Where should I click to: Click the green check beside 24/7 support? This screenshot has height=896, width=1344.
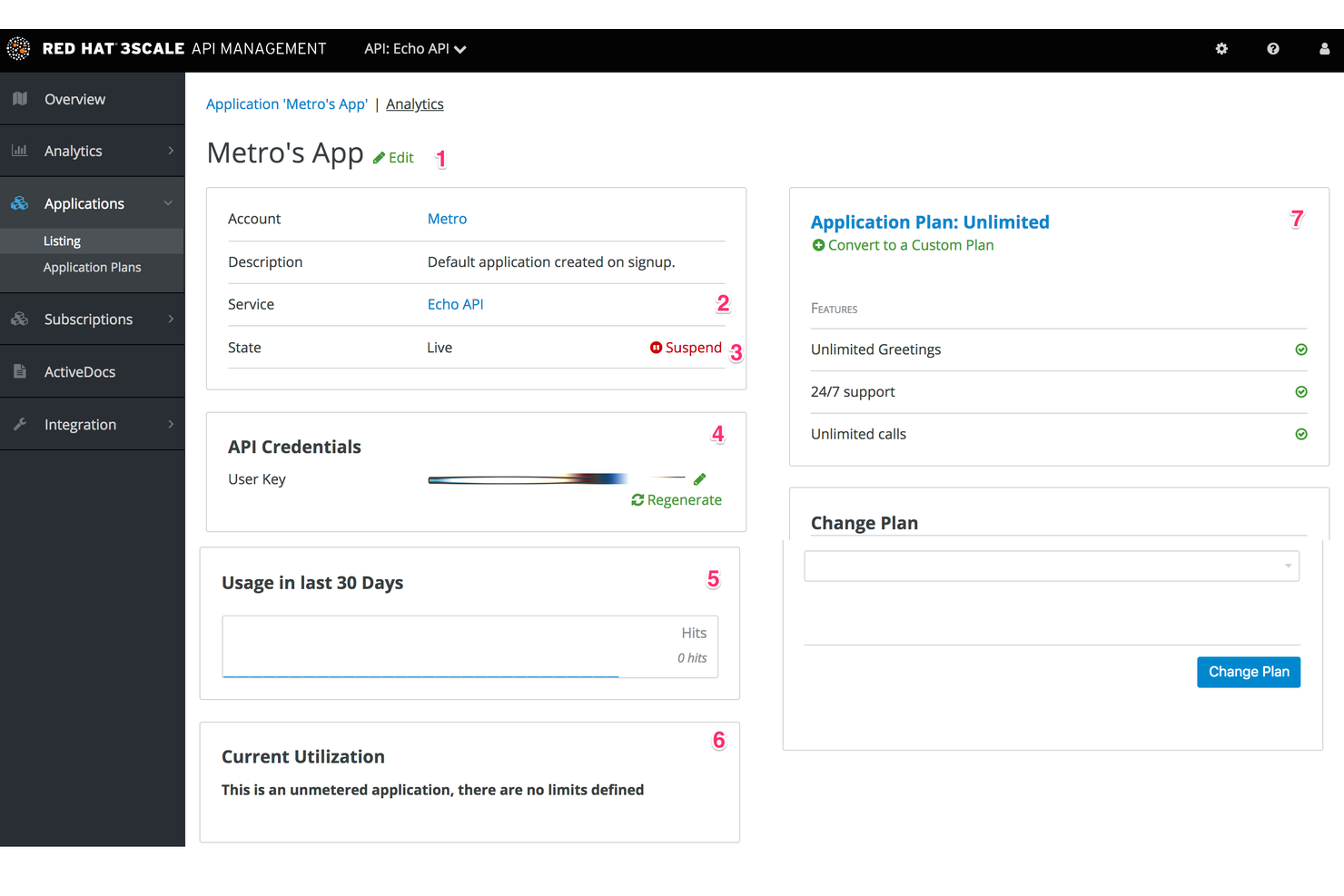pyautogui.click(x=1301, y=391)
